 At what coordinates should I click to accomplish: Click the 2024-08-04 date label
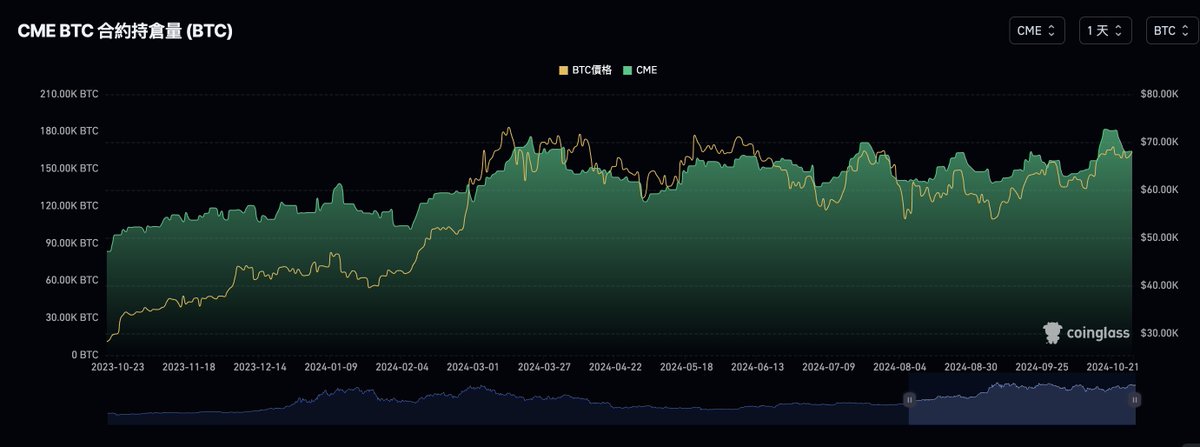(900, 367)
